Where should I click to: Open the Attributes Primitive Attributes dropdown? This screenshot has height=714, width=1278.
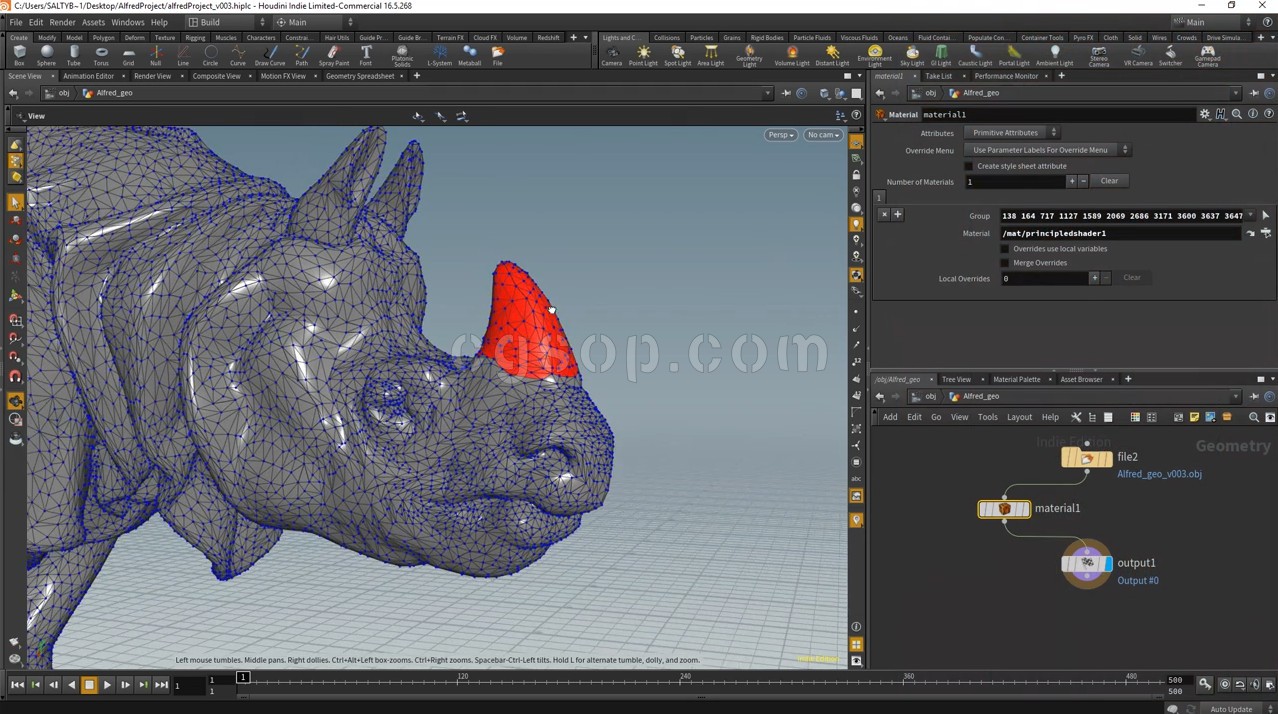point(1011,133)
